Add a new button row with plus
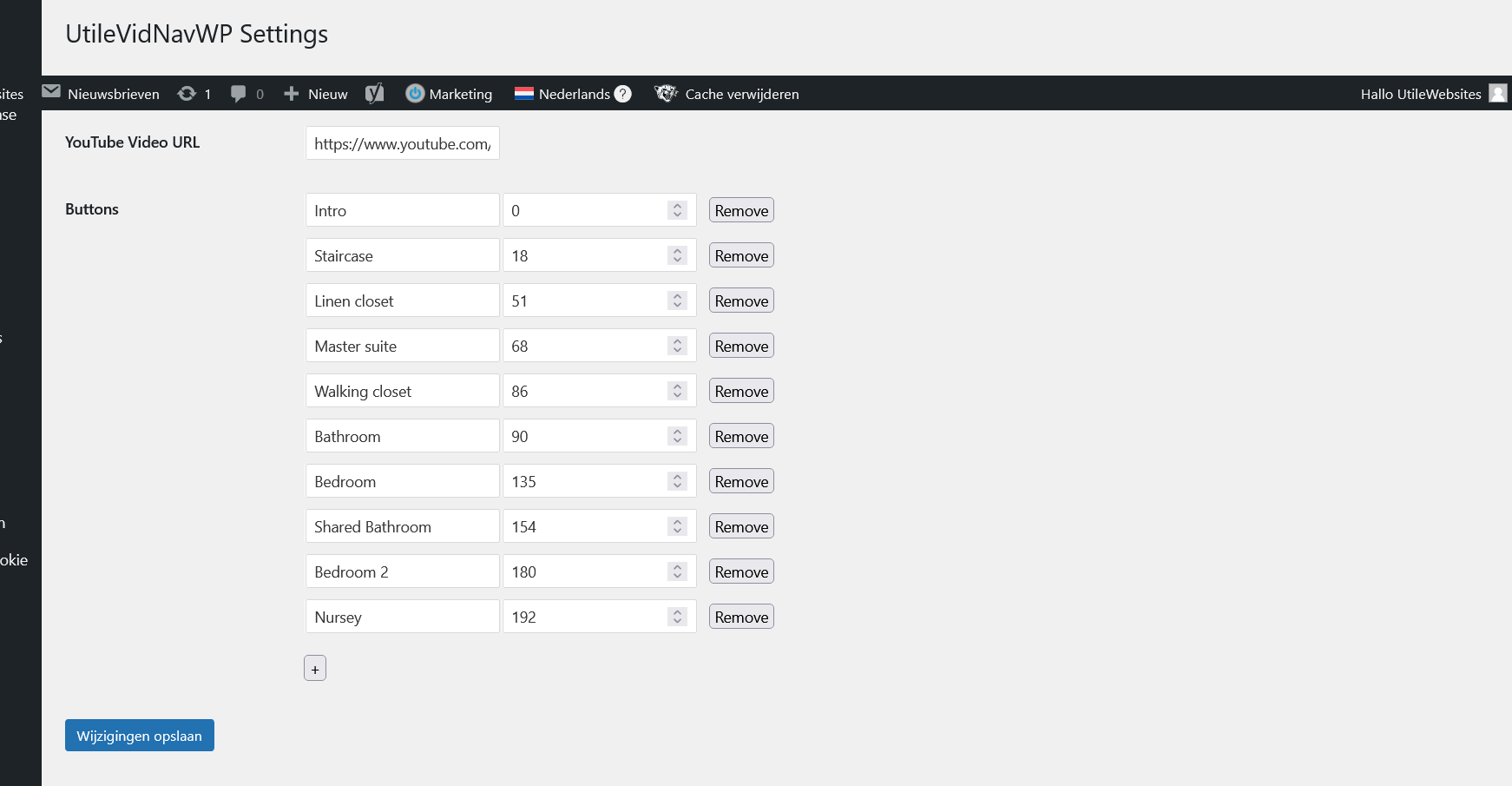This screenshot has width=1512, height=786. coord(315,669)
